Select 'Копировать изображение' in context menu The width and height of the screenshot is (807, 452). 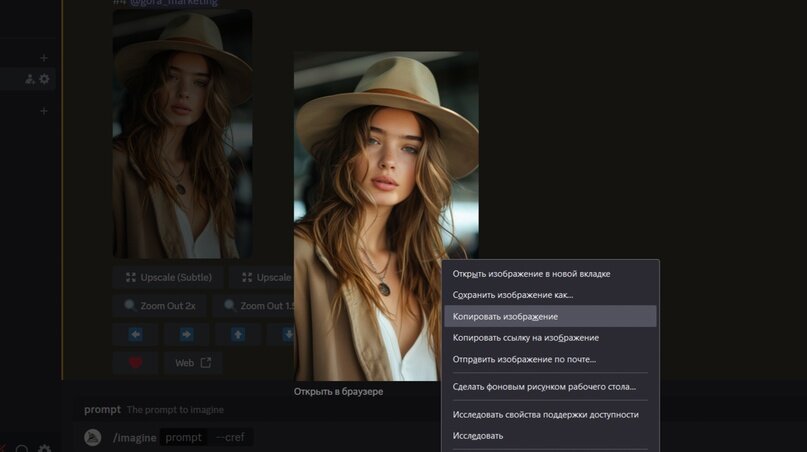pyautogui.click(x=550, y=316)
